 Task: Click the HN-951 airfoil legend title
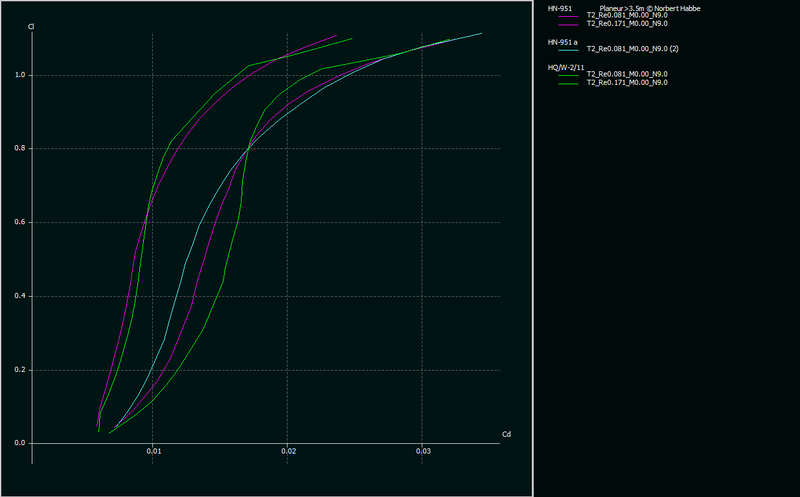(559, 8)
